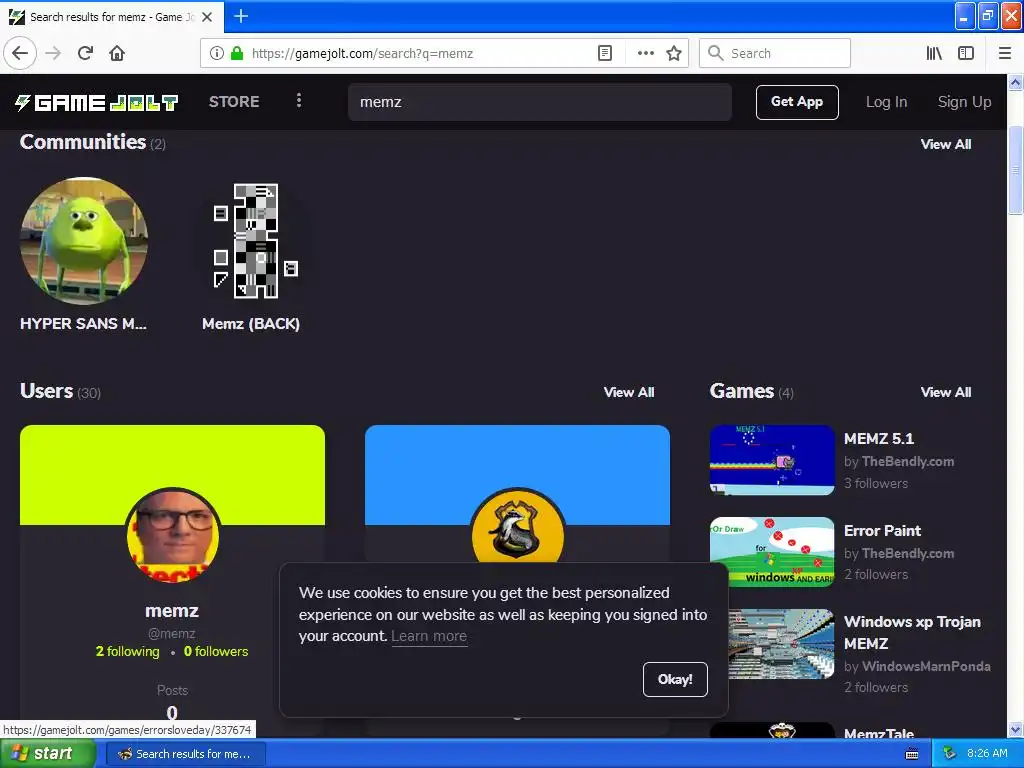This screenshot has height=768, width=1024.
Task: Click Log In
Action: 886,102
